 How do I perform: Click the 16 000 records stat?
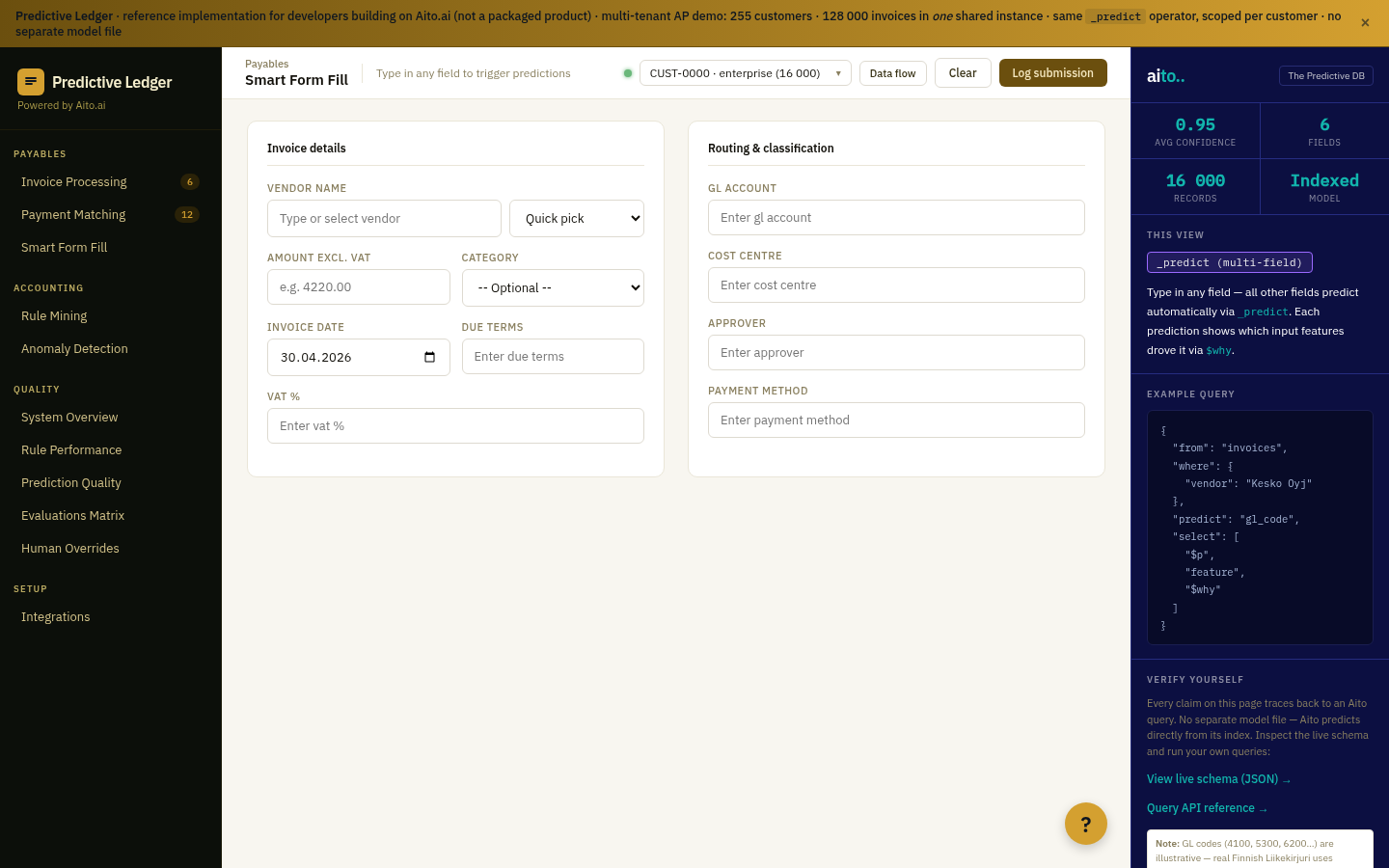[x=1195, y=187]
